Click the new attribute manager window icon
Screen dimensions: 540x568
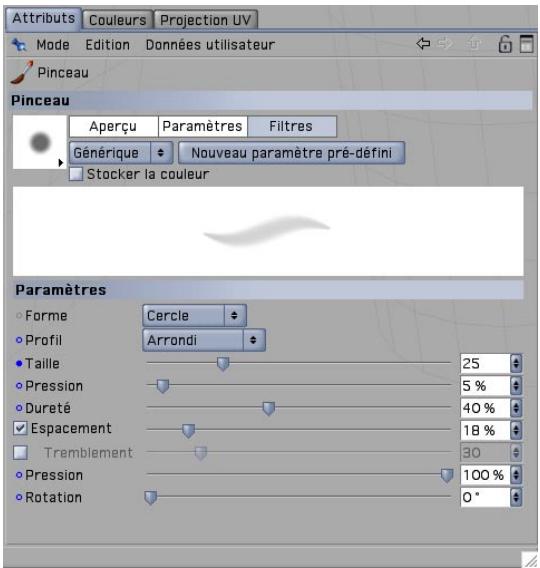point(527,44)
